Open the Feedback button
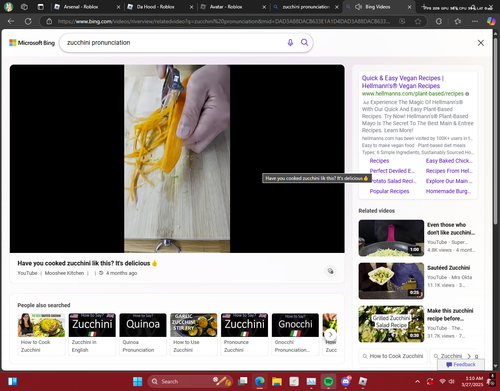The height and width of the screenshot is (391, 500). [461, 364]
